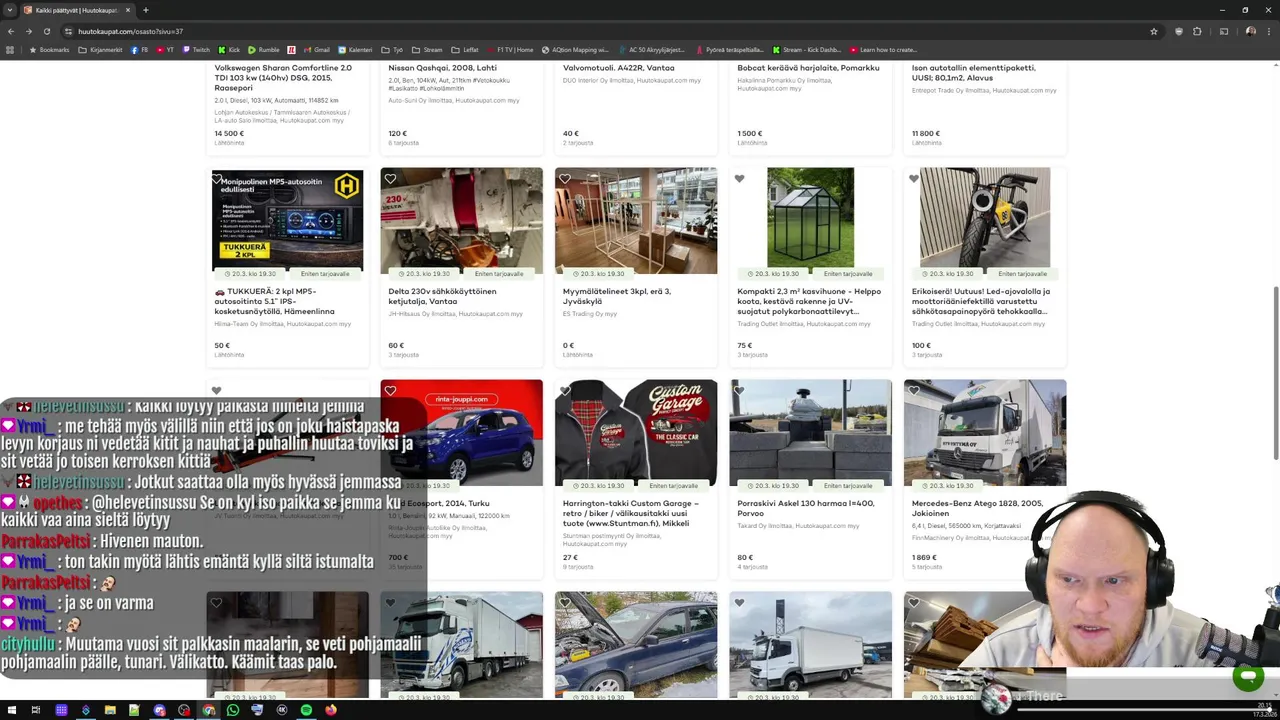
Task: Click the '1 869 €' price text
Action: click(925, 558)
